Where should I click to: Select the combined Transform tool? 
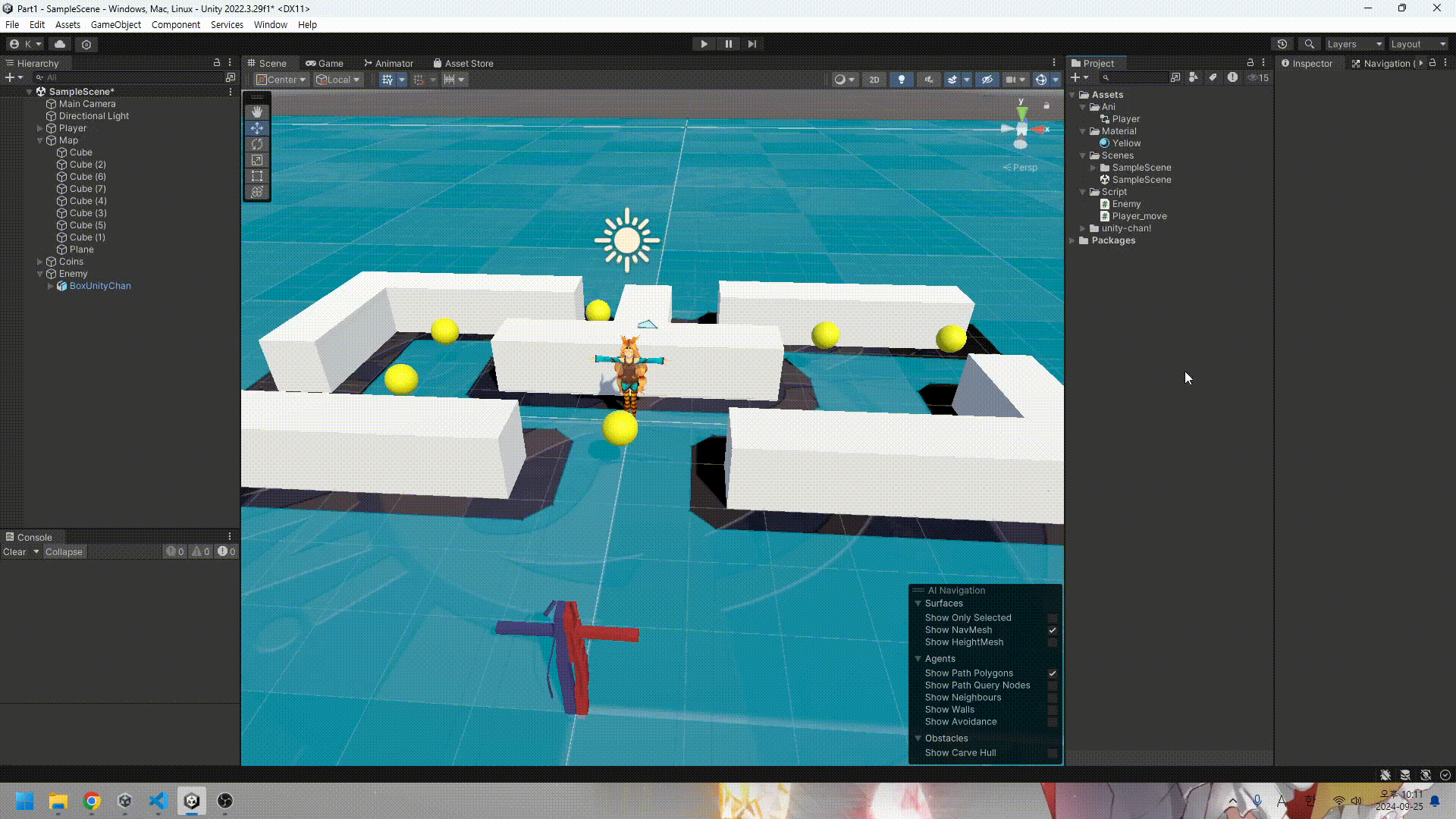[x=257, y=192]
